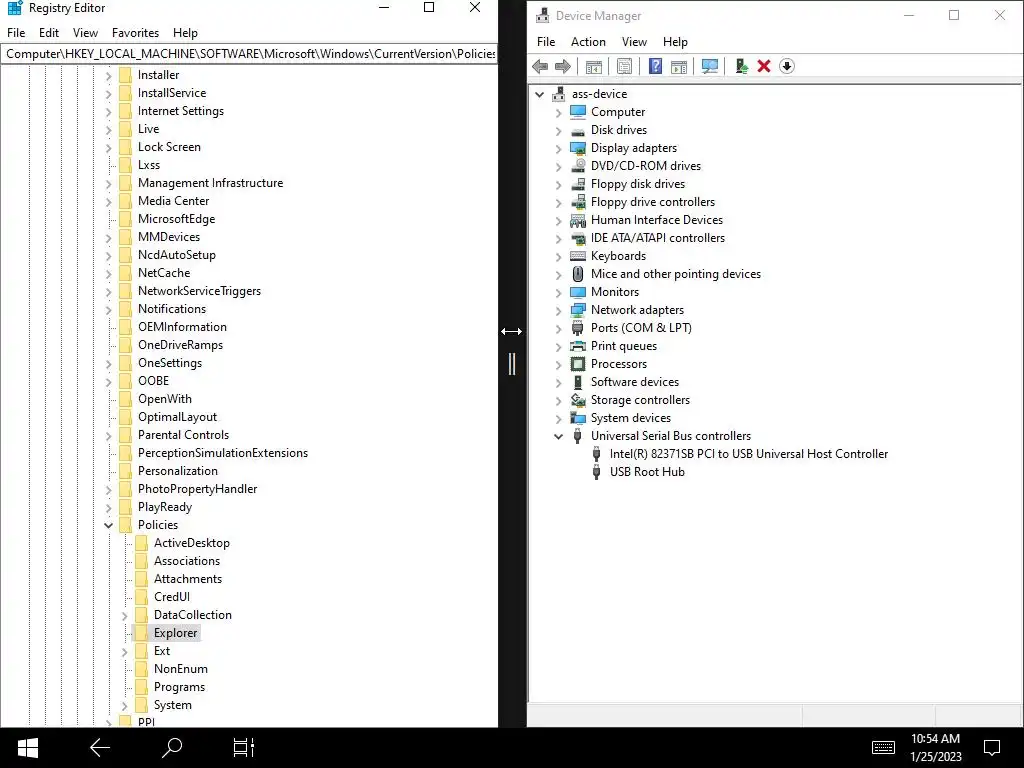
Task: Click the snap divider handle between windows
Action: tap(512, 364)
